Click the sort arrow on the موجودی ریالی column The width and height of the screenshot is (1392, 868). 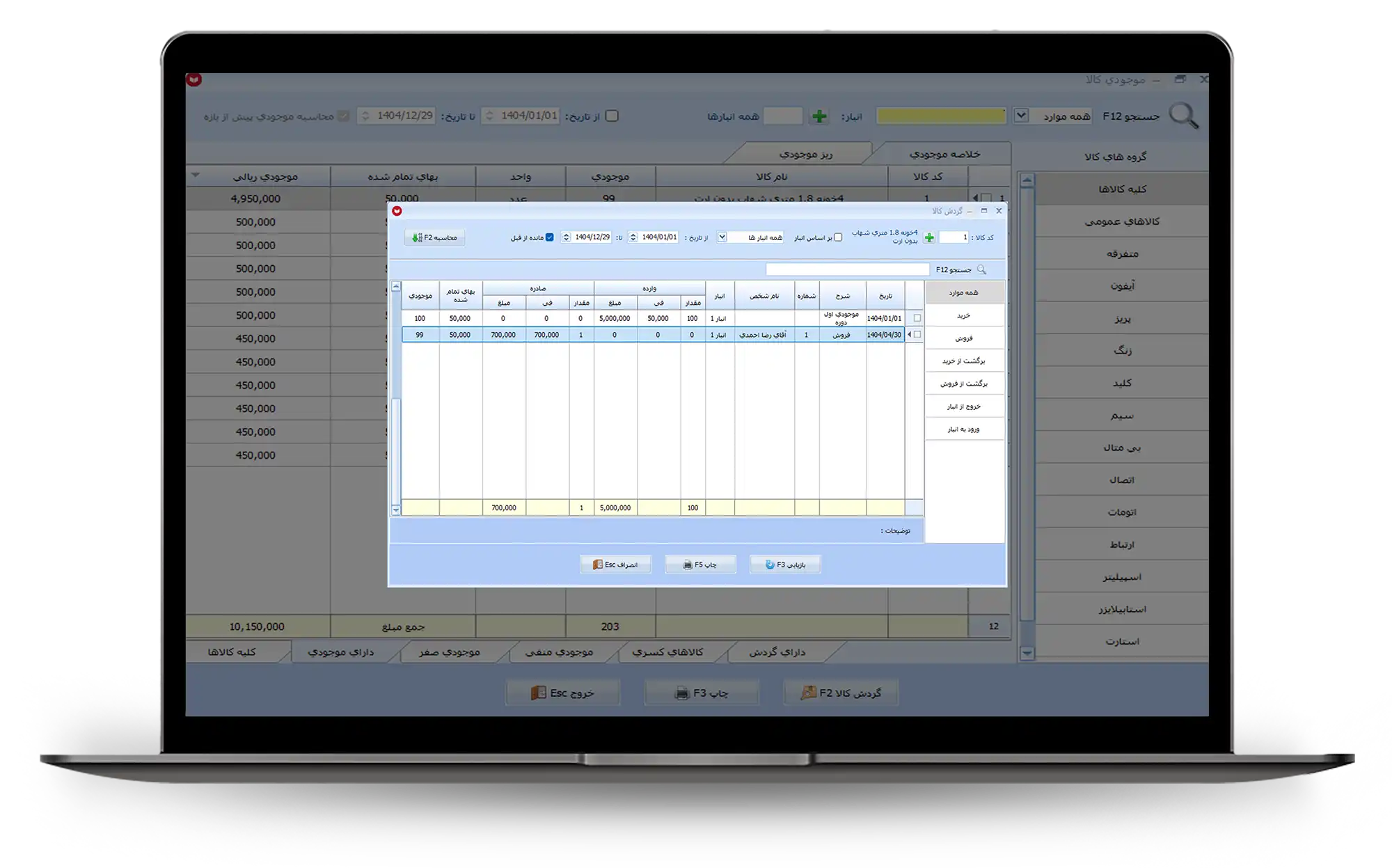[196, 175]
